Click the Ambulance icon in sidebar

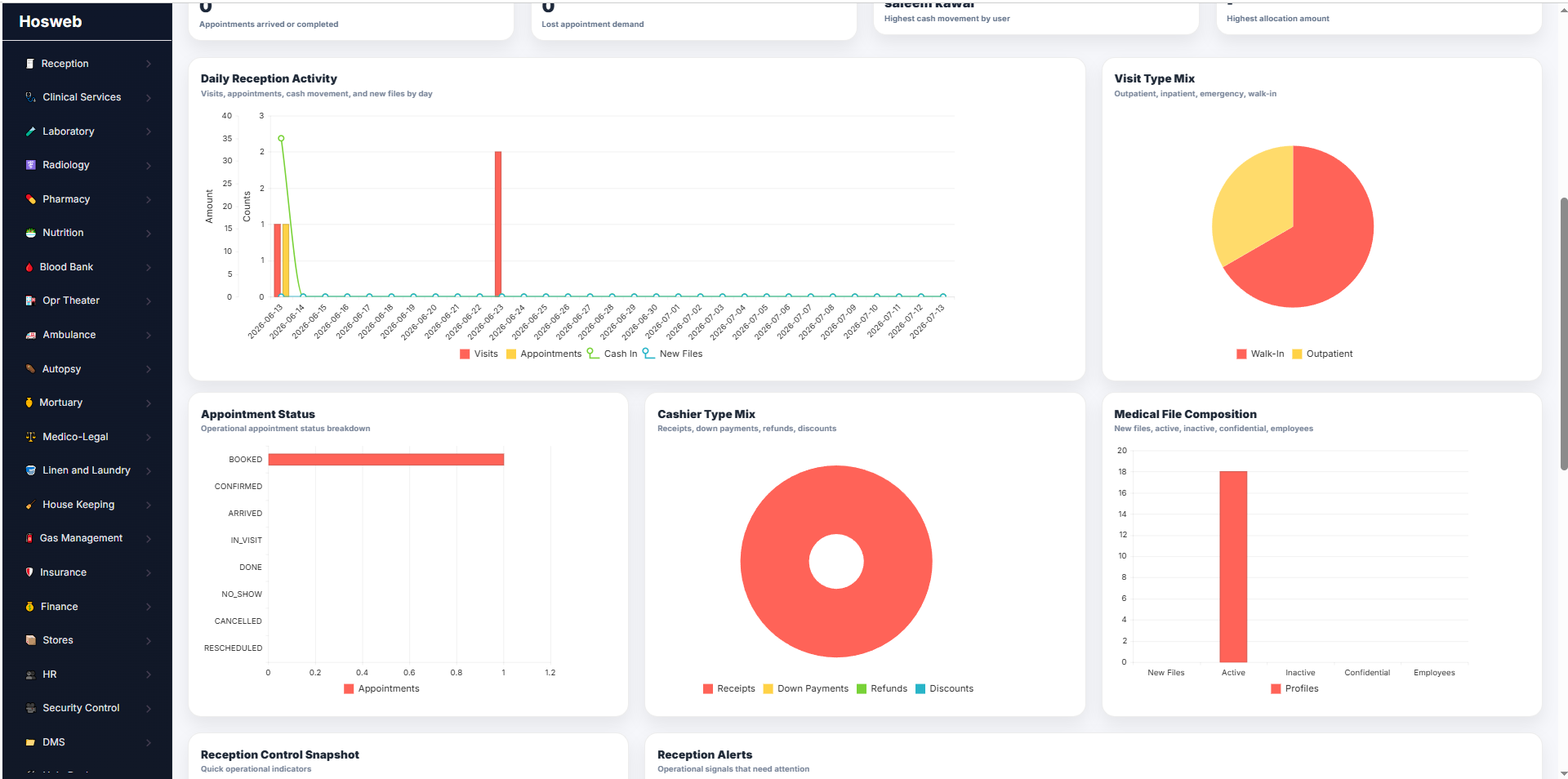click(x=30, y=335)
